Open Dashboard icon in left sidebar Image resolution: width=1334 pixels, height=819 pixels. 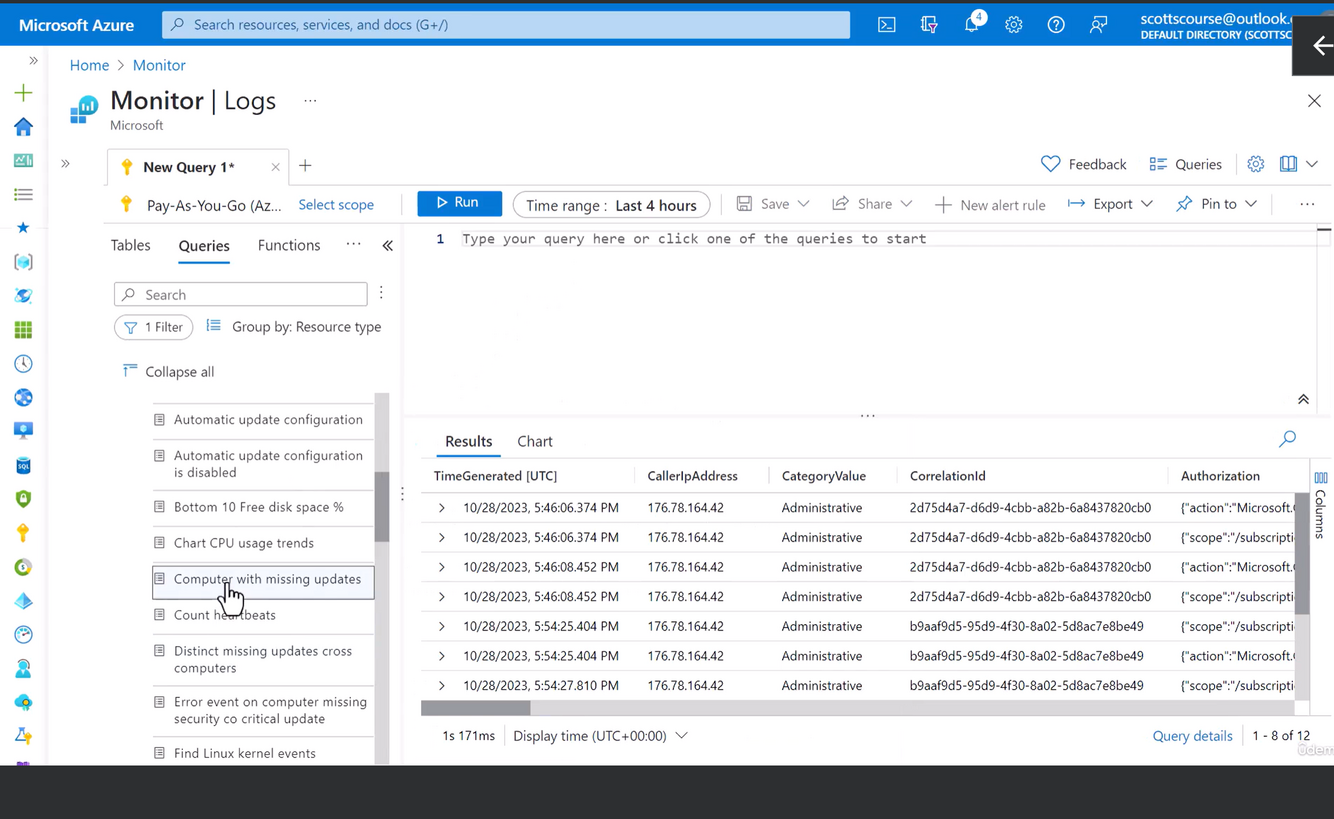click(x=23, y=161)
